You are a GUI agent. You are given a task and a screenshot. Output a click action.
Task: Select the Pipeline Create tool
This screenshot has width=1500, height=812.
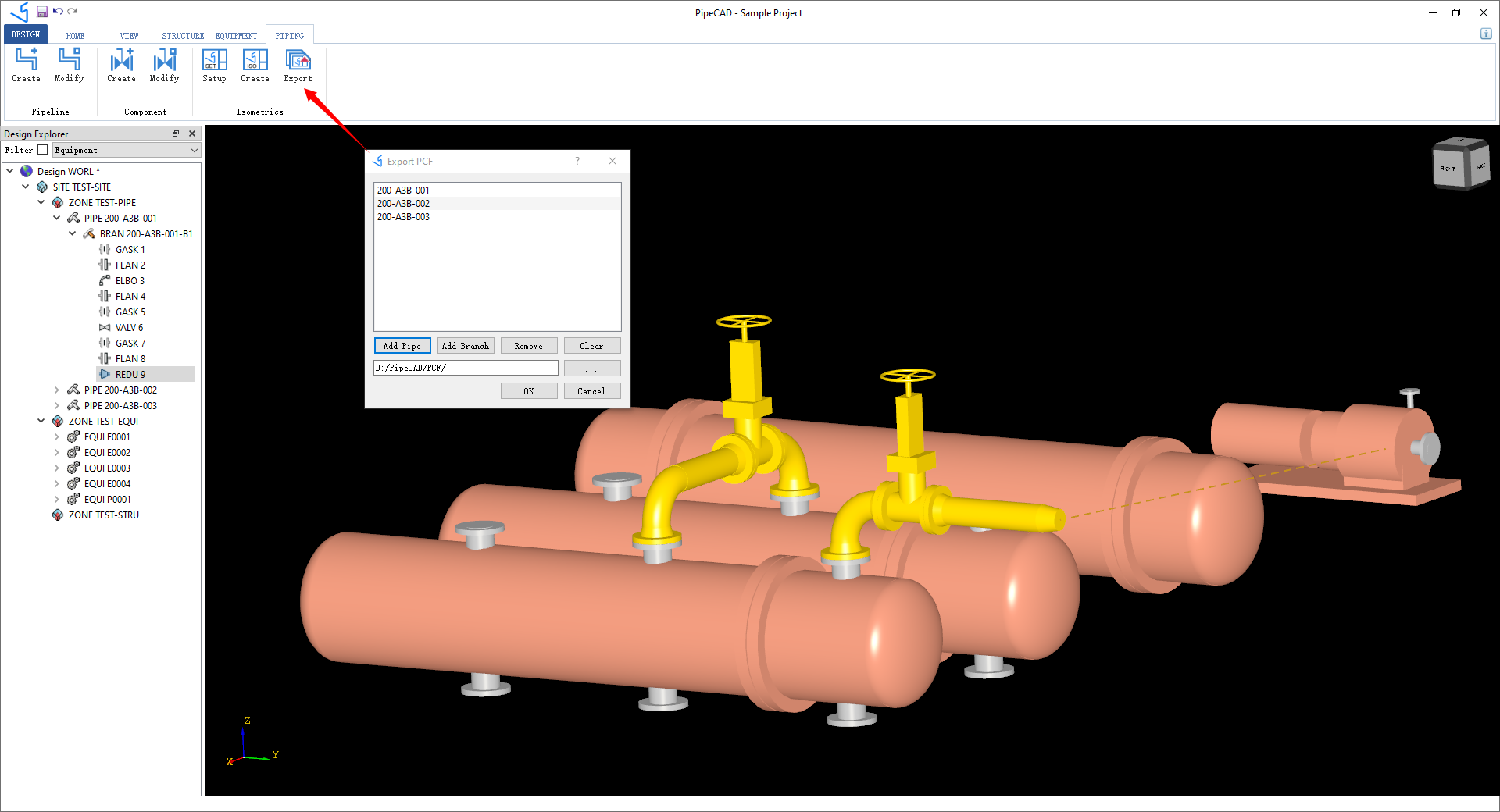pos(26,66)
